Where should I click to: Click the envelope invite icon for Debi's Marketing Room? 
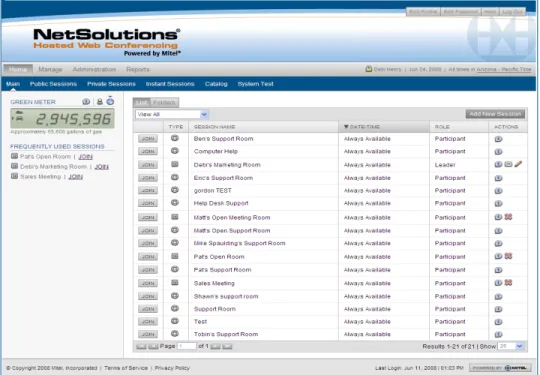pos(508,164)
